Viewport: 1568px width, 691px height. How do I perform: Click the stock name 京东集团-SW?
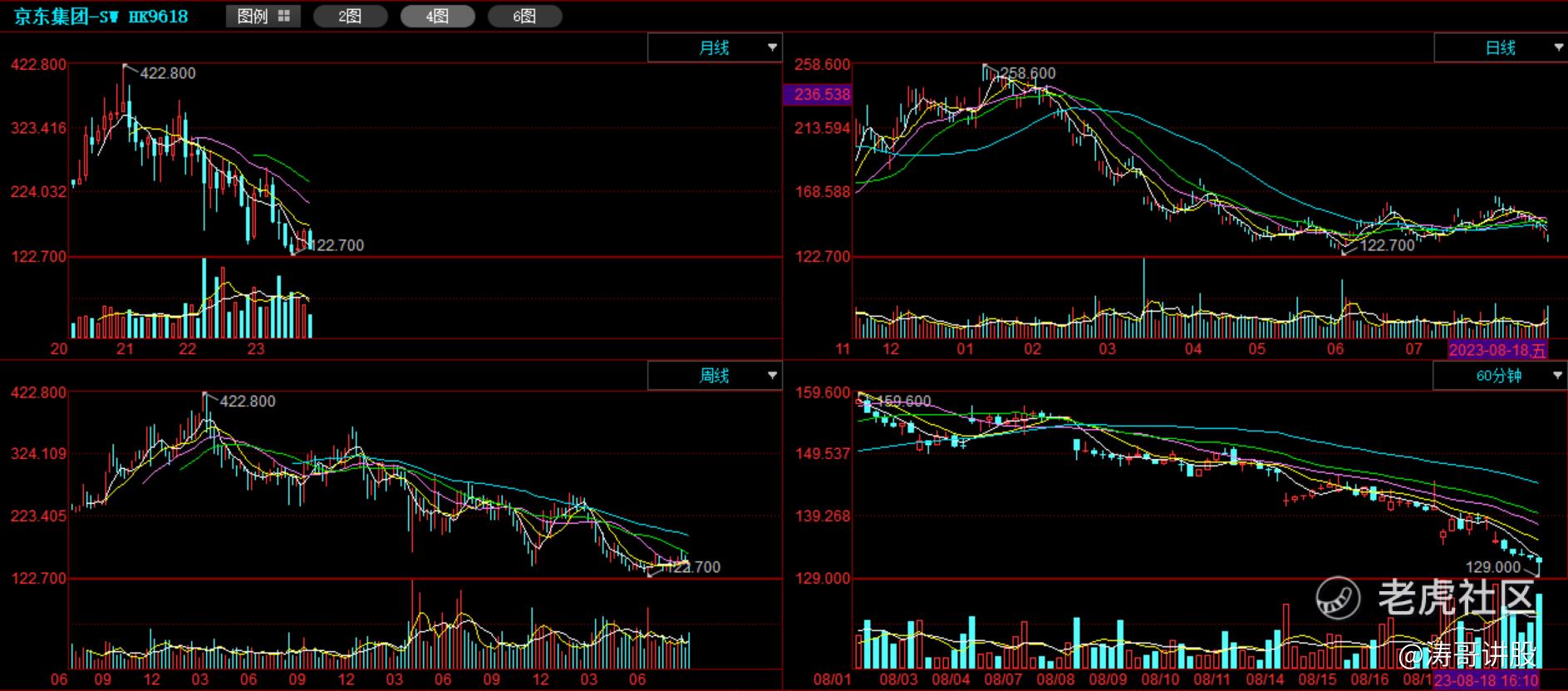point(66,17)
